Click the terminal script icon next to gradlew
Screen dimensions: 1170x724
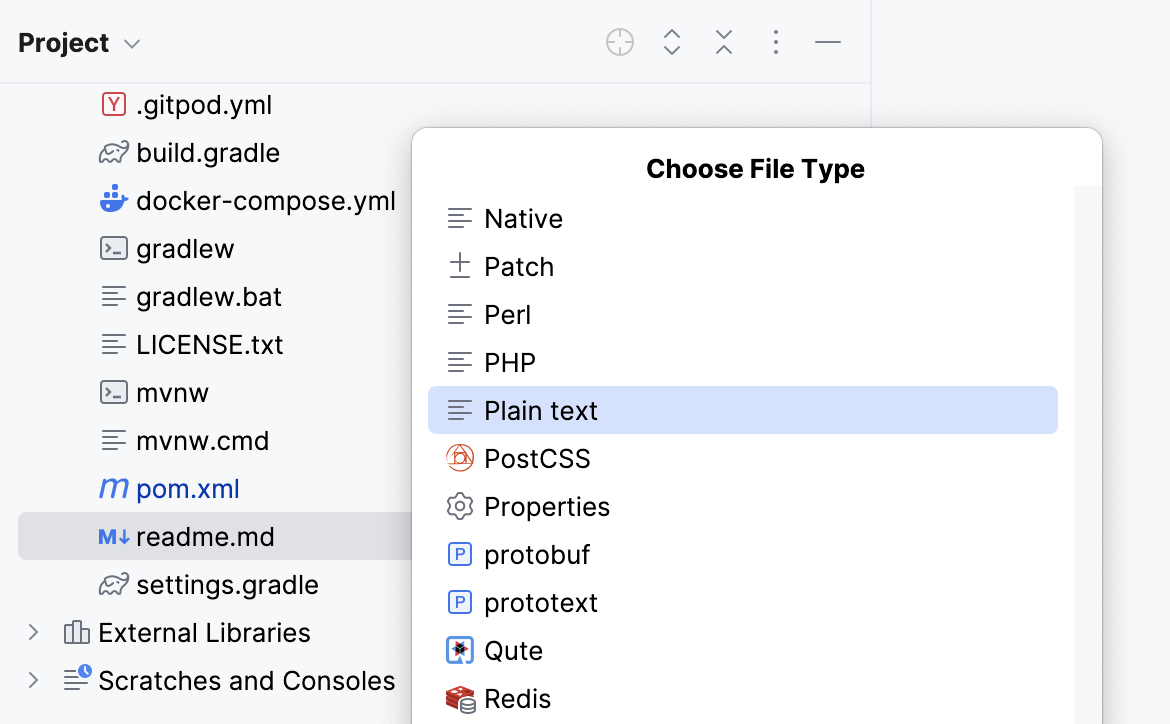(113, 248)
